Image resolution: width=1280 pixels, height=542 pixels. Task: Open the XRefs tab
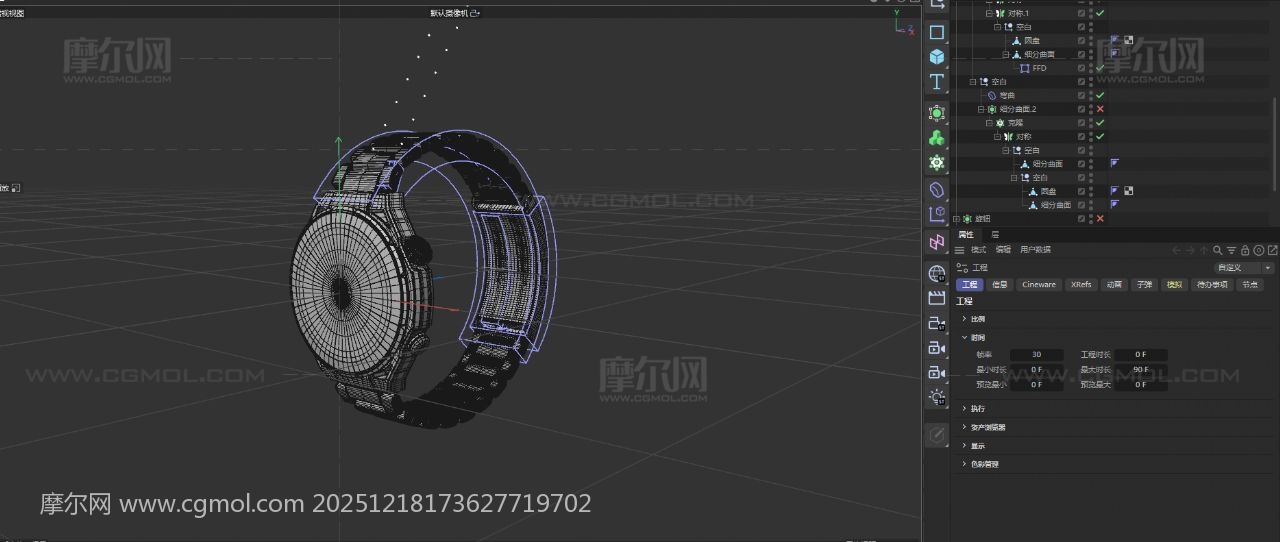coord(1081,285)
